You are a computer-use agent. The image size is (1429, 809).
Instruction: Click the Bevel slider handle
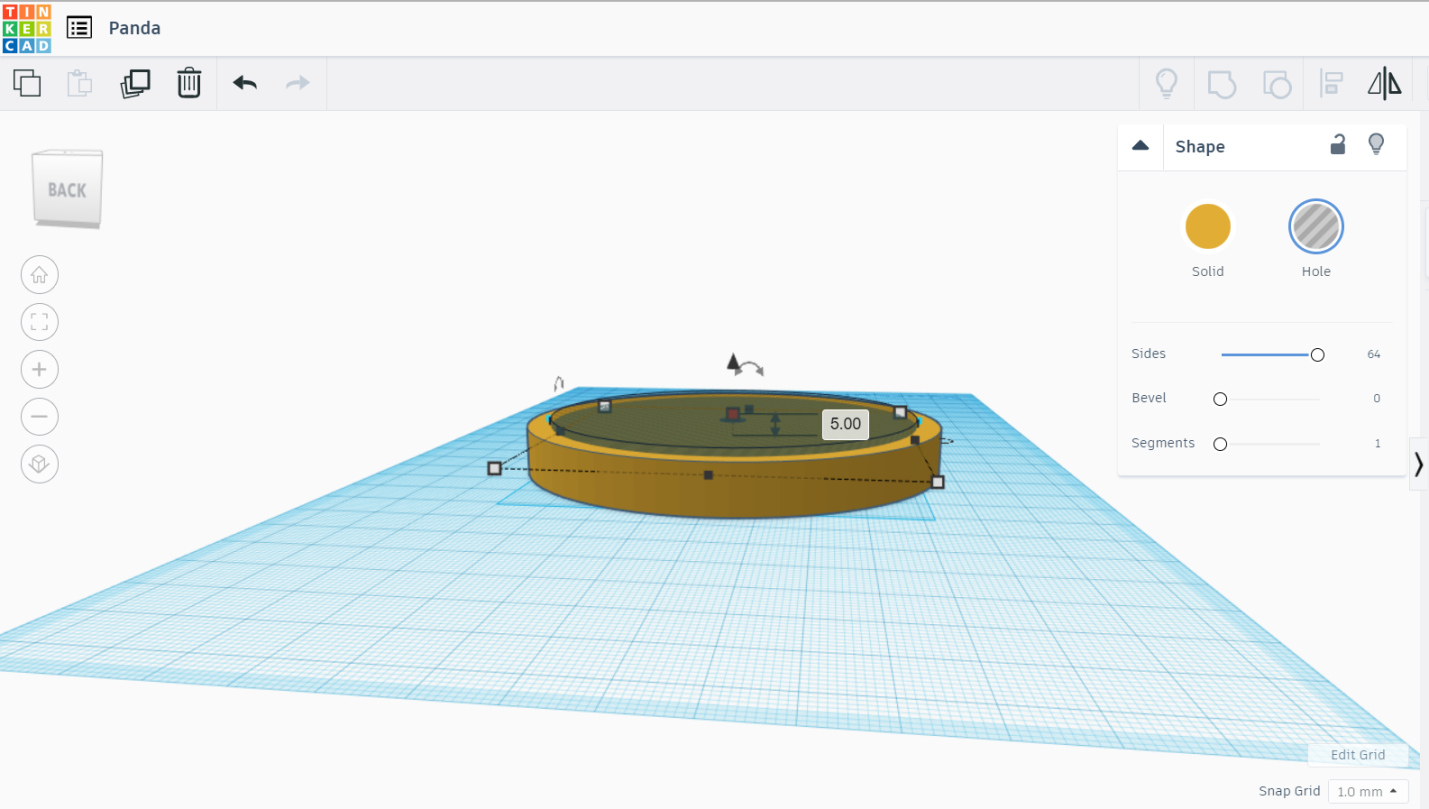[1220, 399]
